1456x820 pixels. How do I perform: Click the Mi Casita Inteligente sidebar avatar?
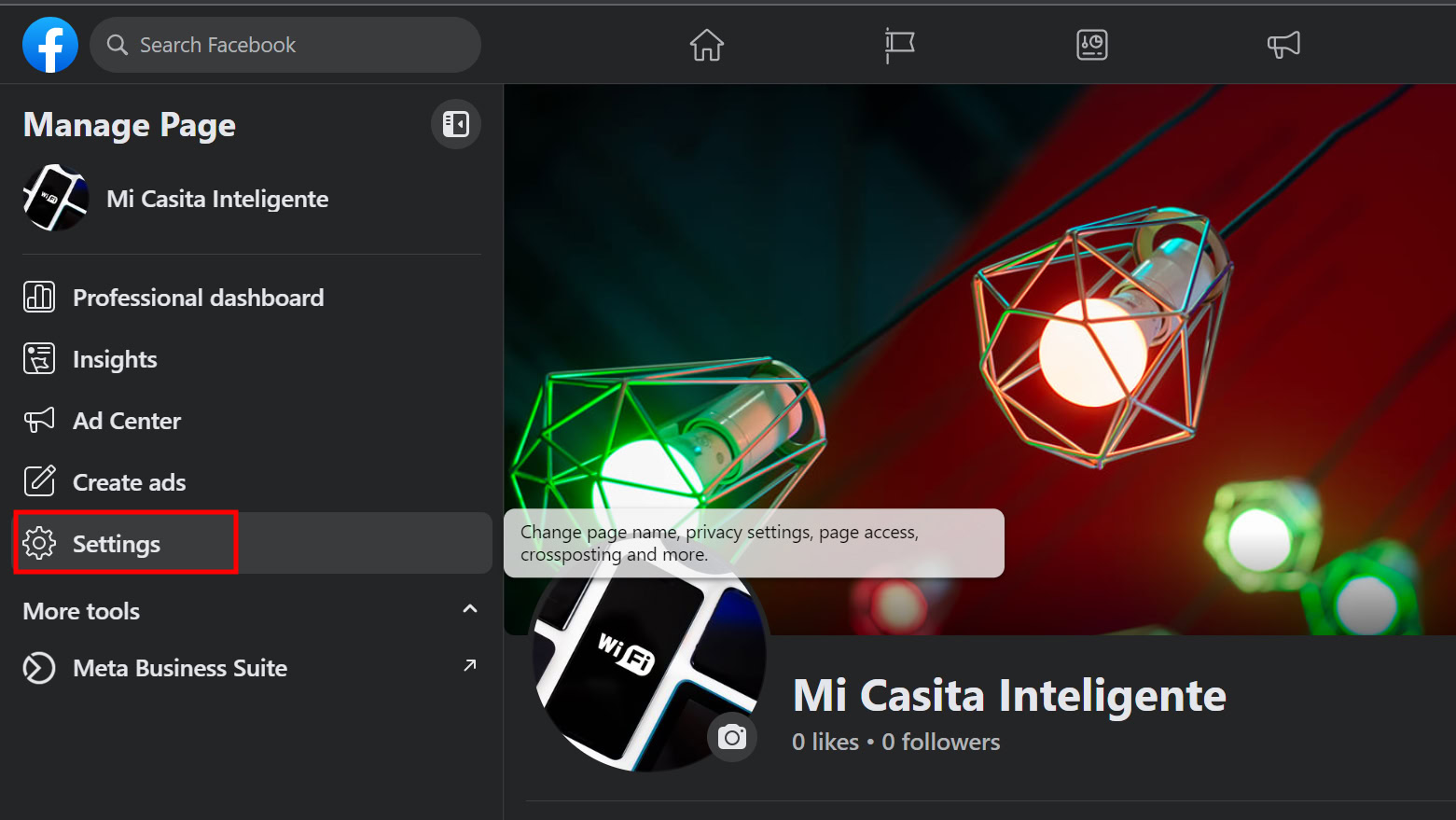56,199
